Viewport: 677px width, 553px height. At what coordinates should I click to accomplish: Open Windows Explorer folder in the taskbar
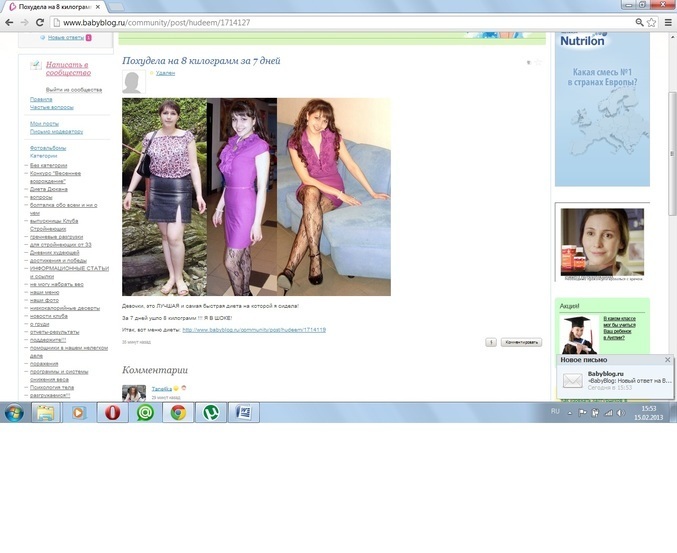45,411
